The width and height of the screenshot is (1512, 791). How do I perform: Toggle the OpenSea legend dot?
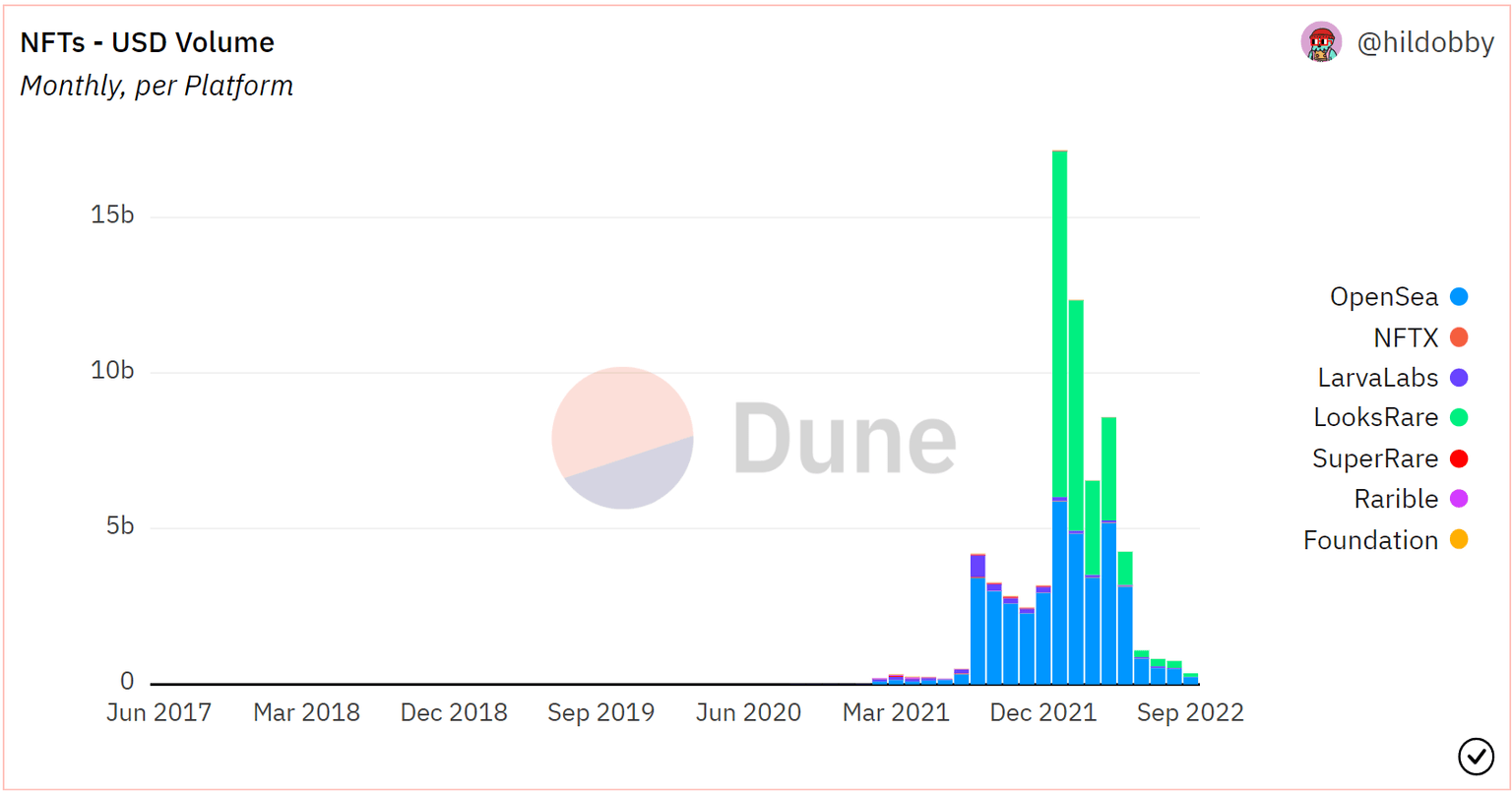coord(1459,296)
